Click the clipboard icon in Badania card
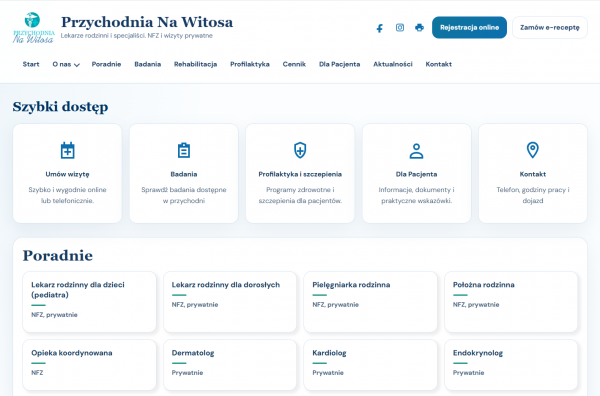600x396 pixels. (184, 150)
